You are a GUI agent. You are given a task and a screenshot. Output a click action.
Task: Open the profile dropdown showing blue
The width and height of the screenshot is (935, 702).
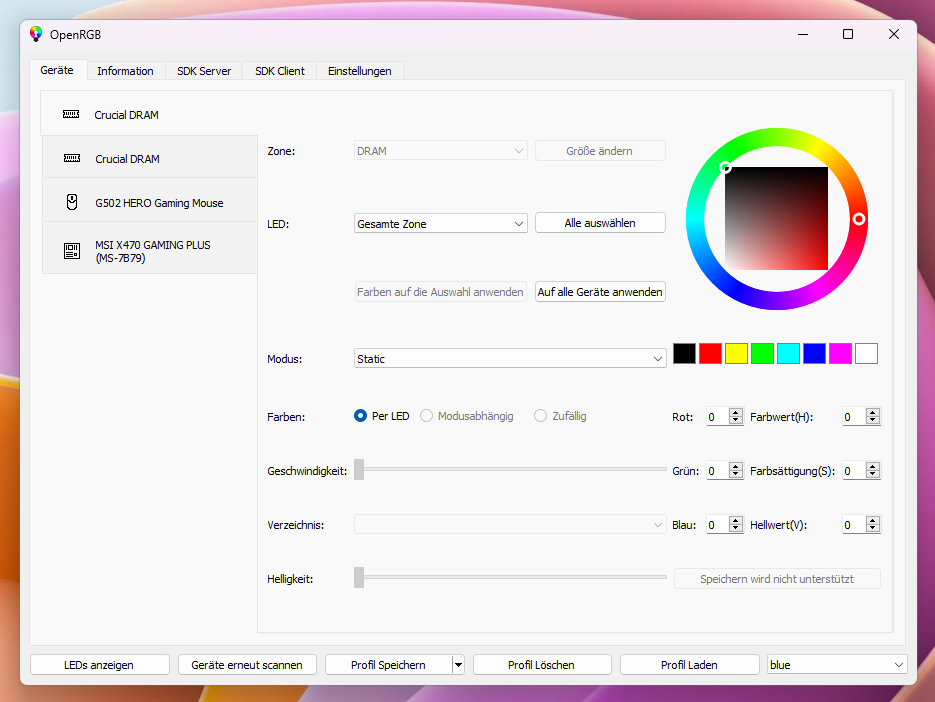click(837, 664)
